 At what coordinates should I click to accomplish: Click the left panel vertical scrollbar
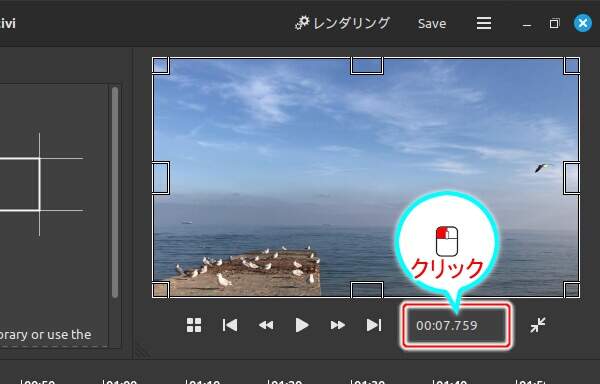(x=115, y=192)
